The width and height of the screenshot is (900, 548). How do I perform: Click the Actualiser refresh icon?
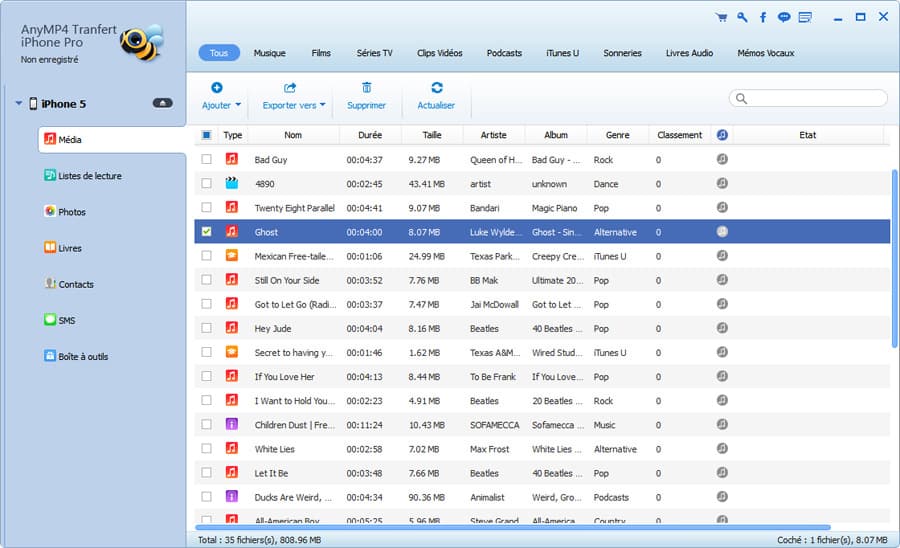pos(437,87)
